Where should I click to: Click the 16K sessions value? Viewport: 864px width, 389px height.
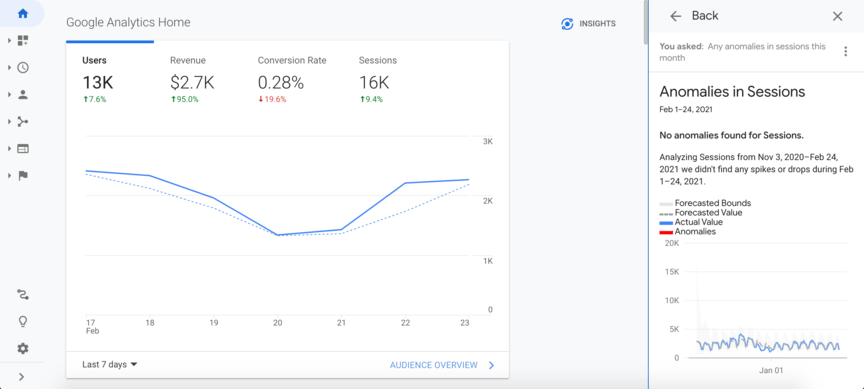pyautogui.click(x=374, y=83)
